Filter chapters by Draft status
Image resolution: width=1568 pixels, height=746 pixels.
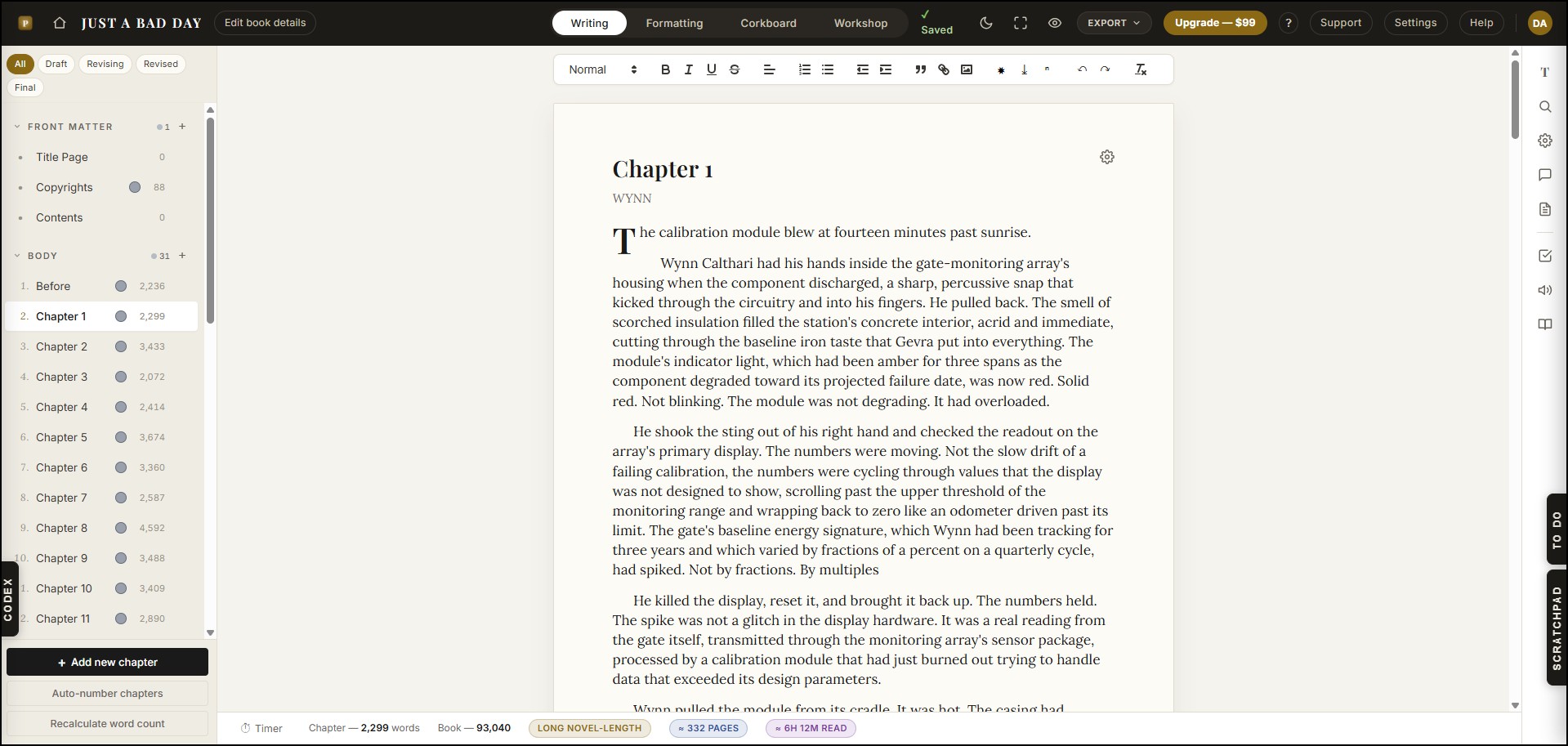[56, 64]
